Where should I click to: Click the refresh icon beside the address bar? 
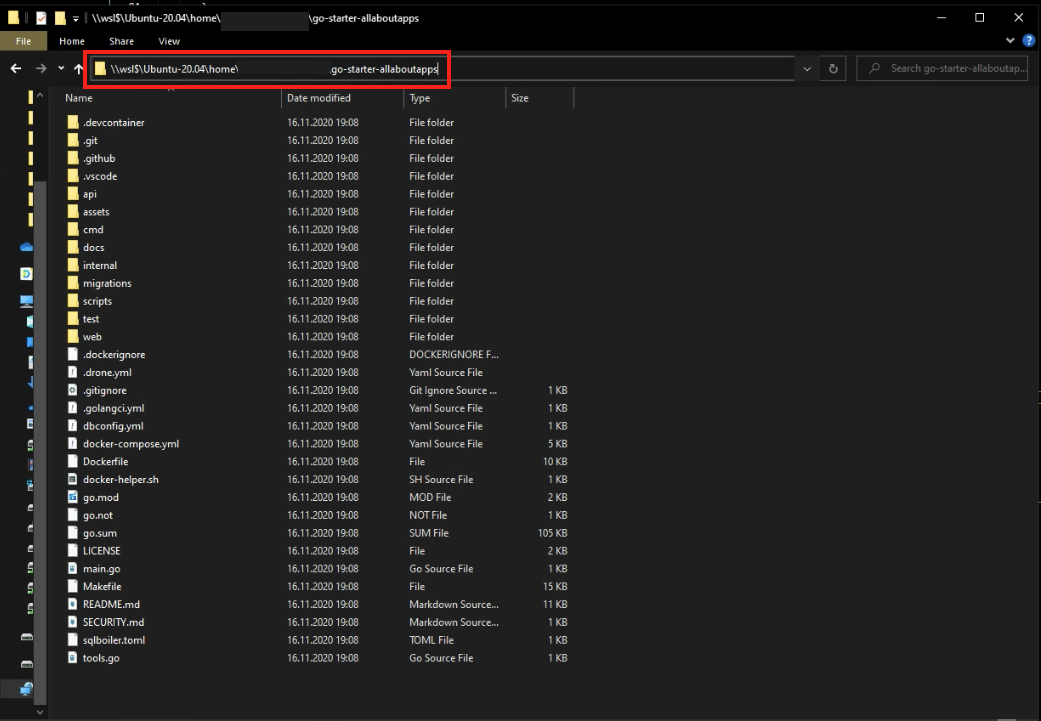[x=833, y=68]
